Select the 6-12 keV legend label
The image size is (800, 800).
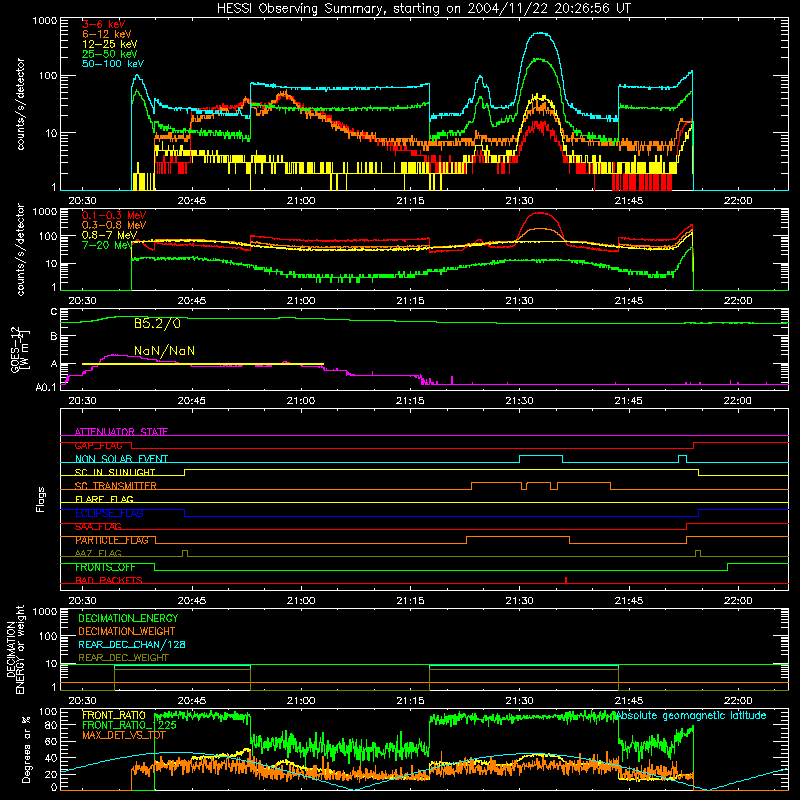click(x=107, y=34)
